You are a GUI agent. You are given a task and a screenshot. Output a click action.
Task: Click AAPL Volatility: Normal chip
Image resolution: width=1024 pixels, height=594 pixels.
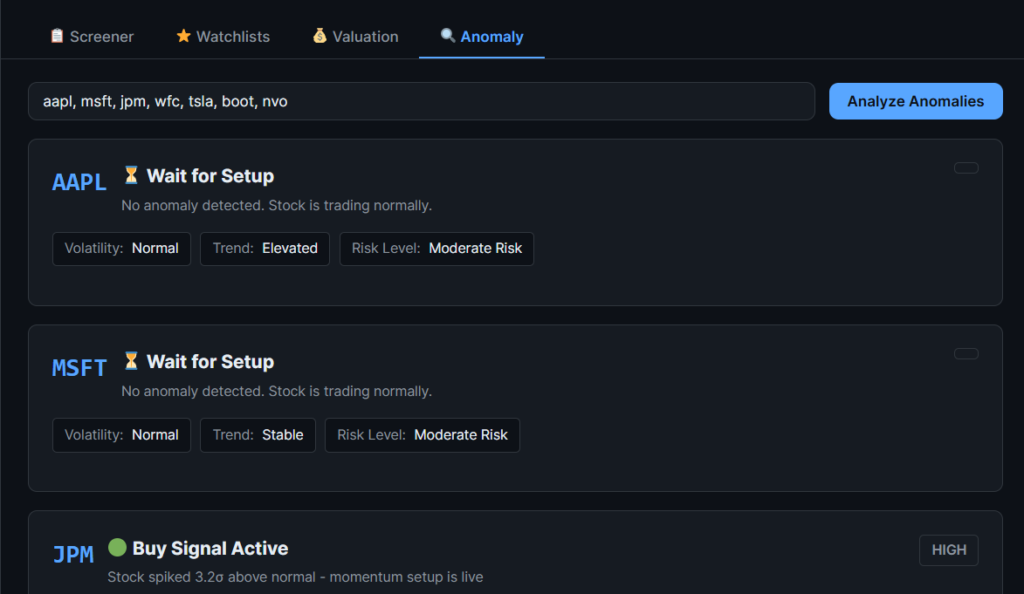coord(121,249)
